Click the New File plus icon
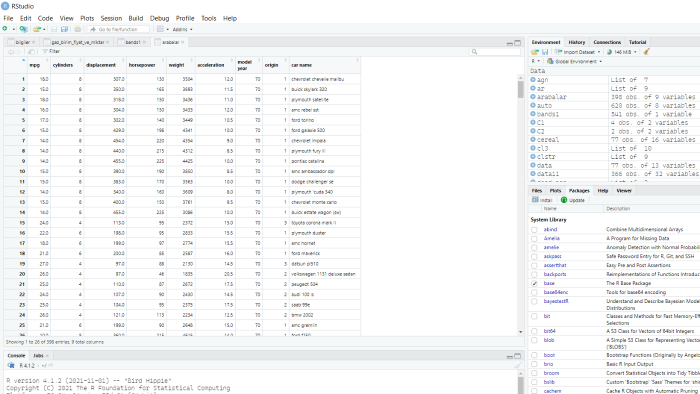 click(5, 29)
